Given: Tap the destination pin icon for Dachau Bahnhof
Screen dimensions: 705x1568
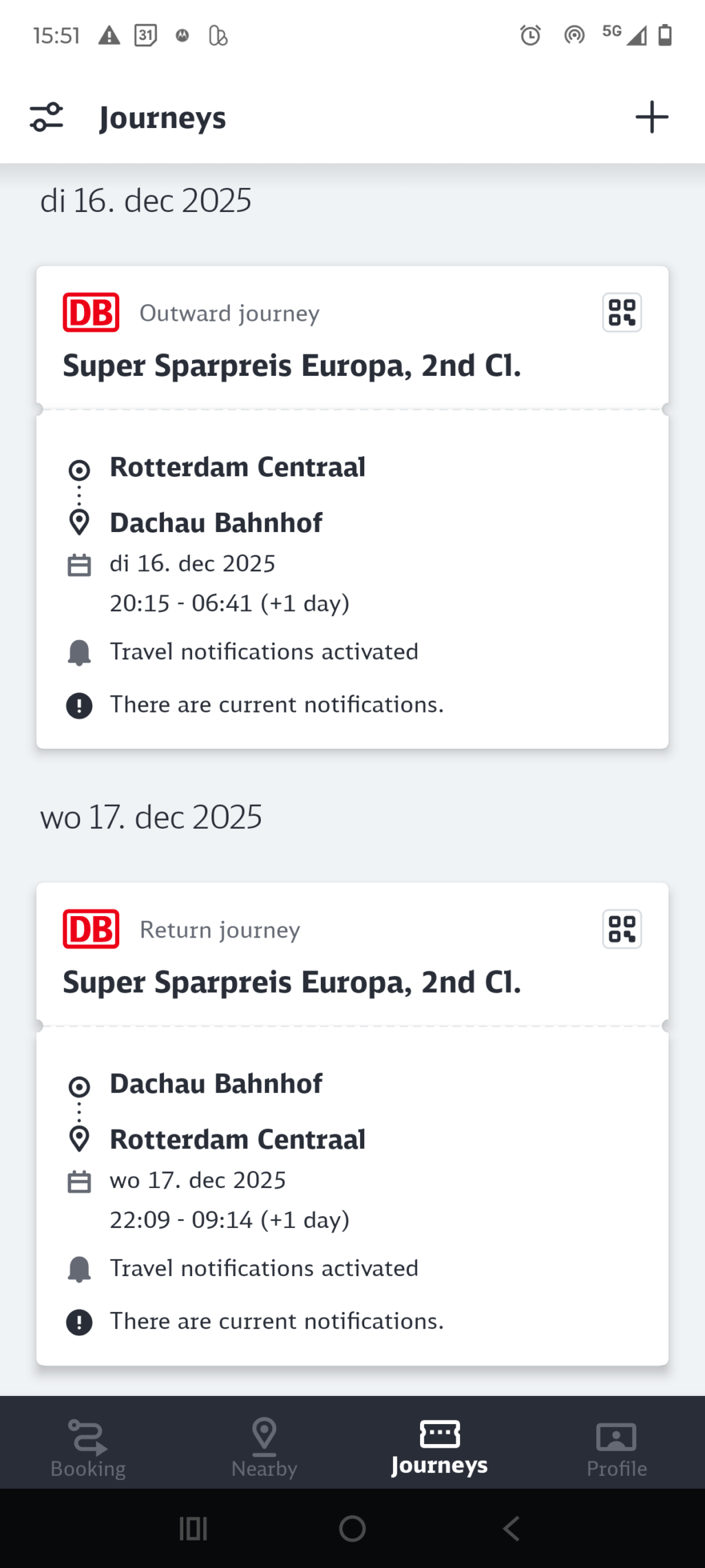Looking at the screenshot, I should pyautogui.click(x=79, y=521).
